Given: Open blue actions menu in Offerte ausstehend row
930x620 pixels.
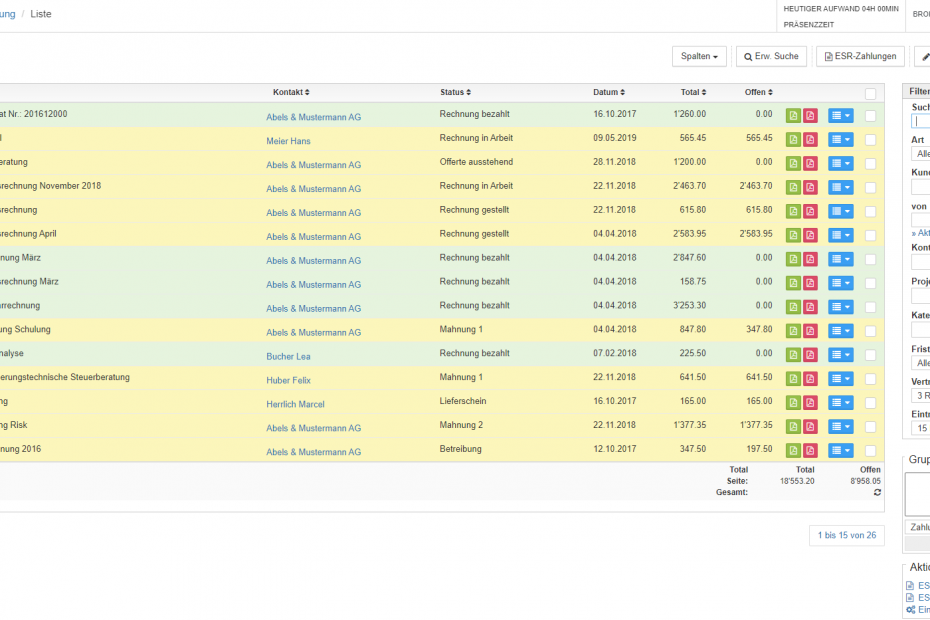Looking at the screenshot, I should point(840,163).
